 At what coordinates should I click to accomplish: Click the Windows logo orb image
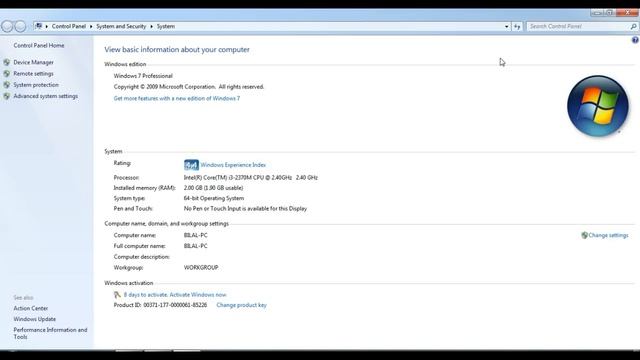tap(598, 106)
